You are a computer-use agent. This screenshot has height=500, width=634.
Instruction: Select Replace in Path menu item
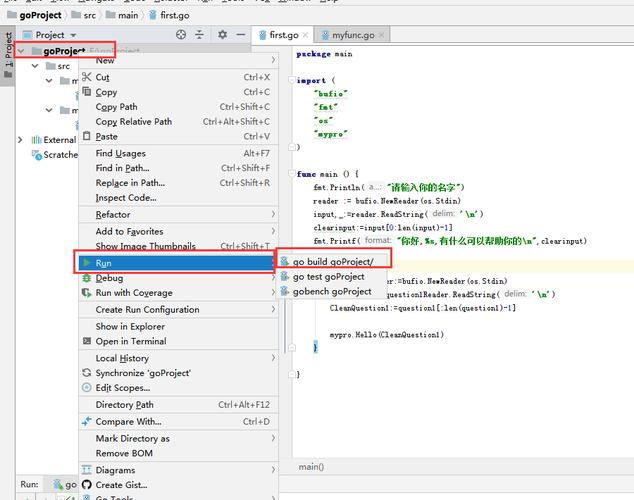(178, 183)
